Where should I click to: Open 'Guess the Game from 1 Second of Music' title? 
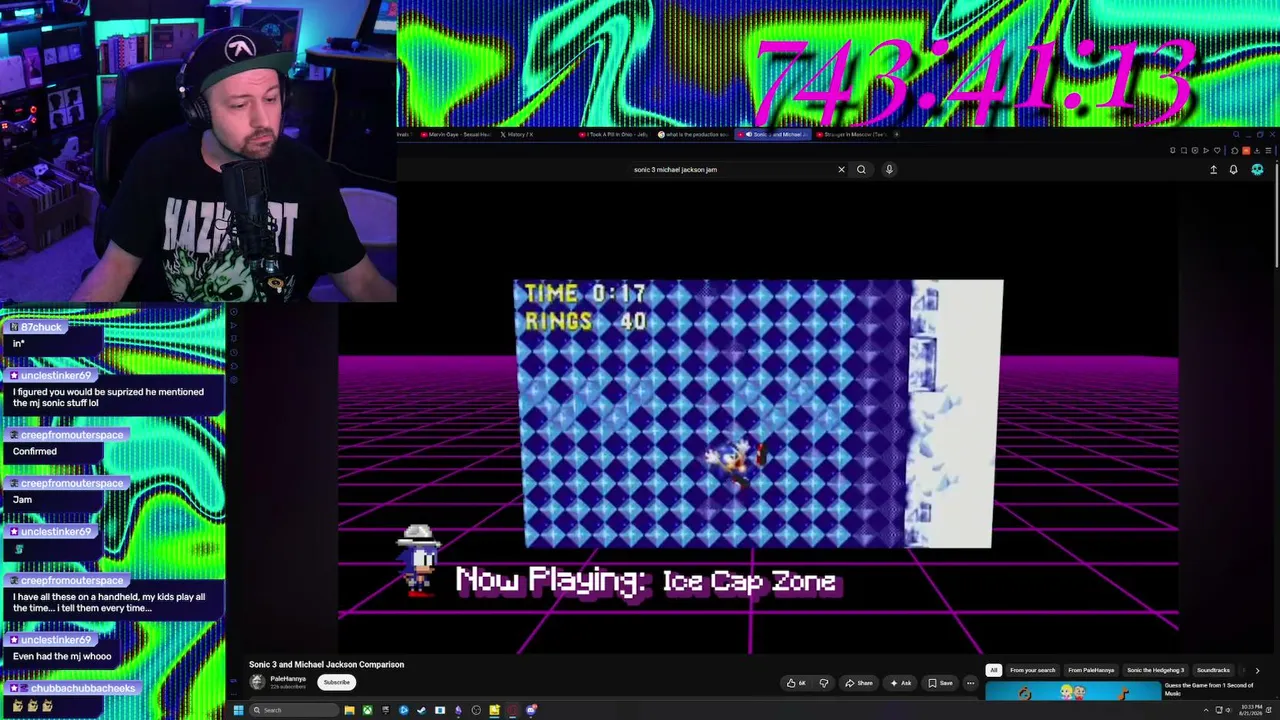(x=1209, y=689)
